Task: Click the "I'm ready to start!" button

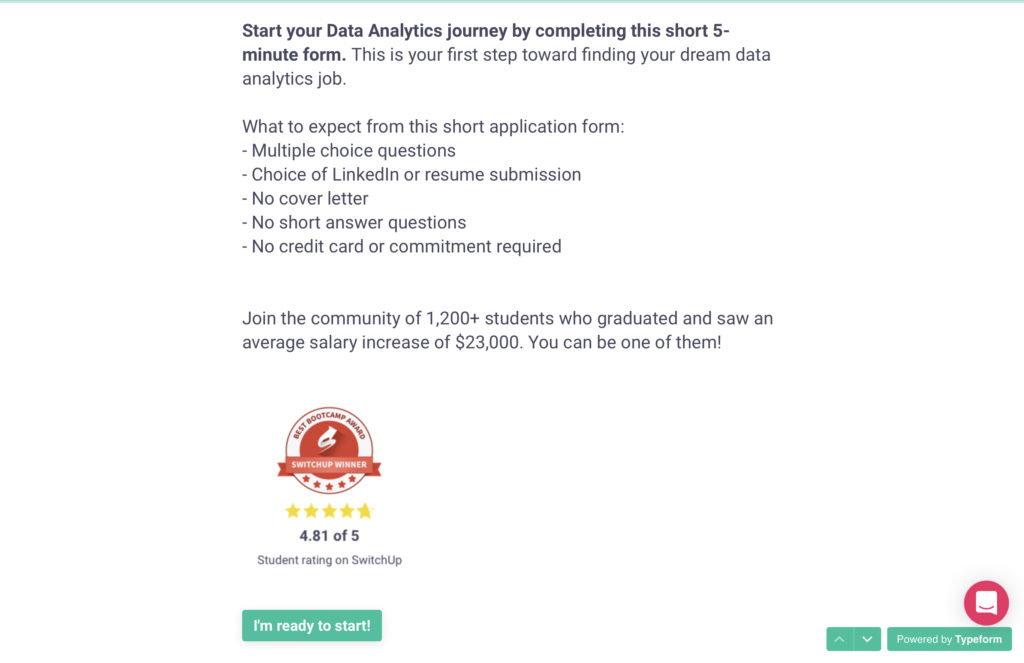Action: click(x=312, y=626)
